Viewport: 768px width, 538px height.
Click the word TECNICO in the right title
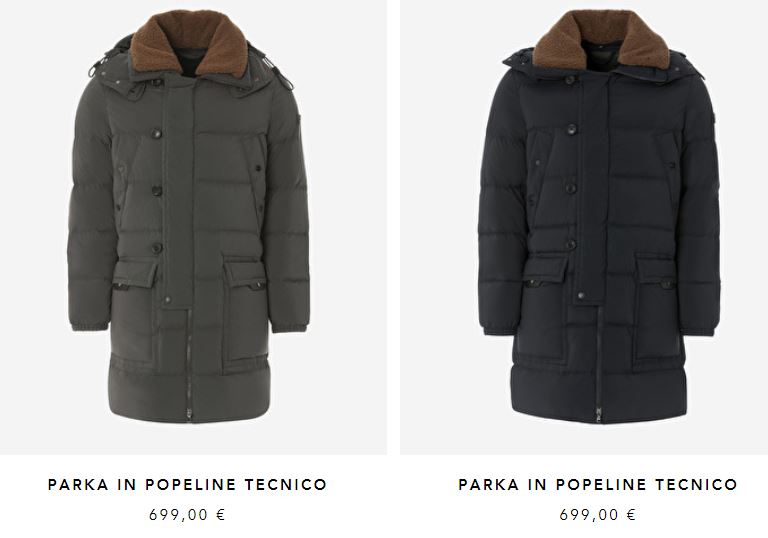pos(696,485)
